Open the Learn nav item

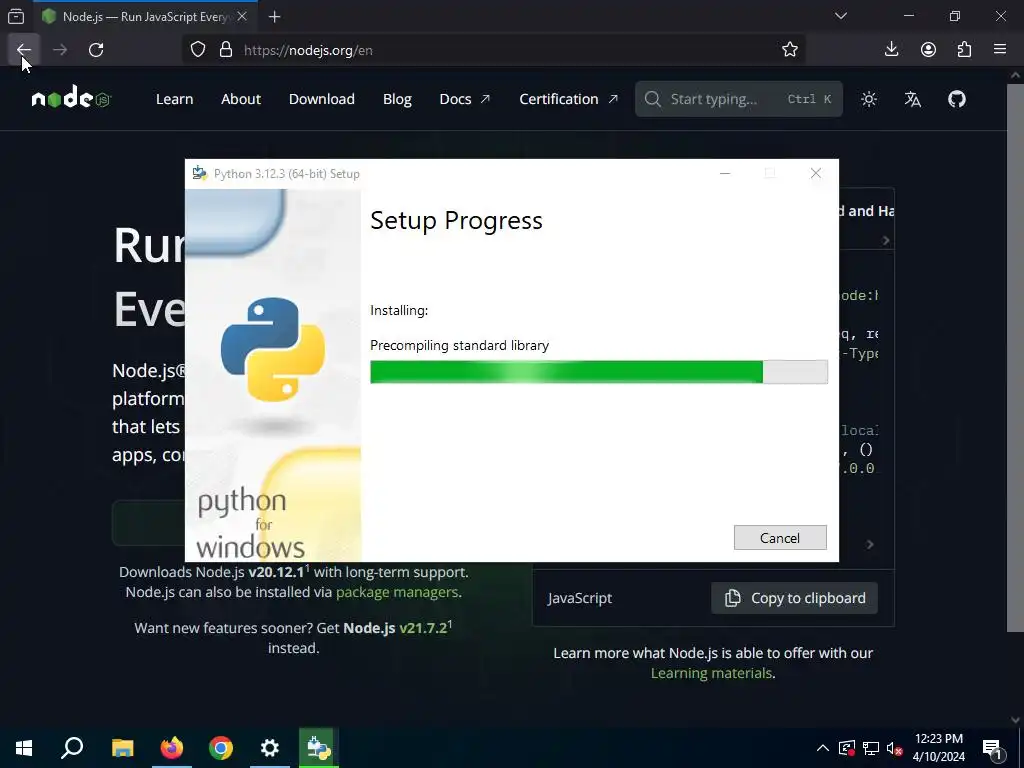click(x=174, y=99)
